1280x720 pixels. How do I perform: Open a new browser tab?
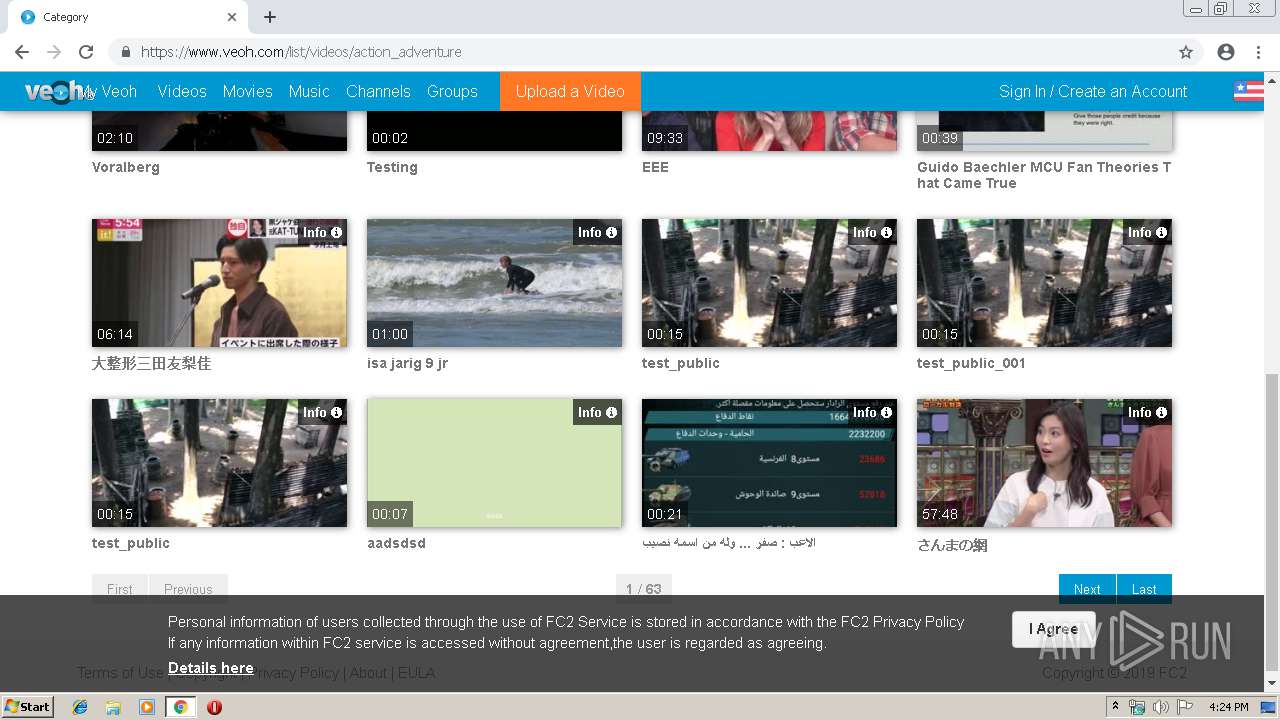pos(270,17)
